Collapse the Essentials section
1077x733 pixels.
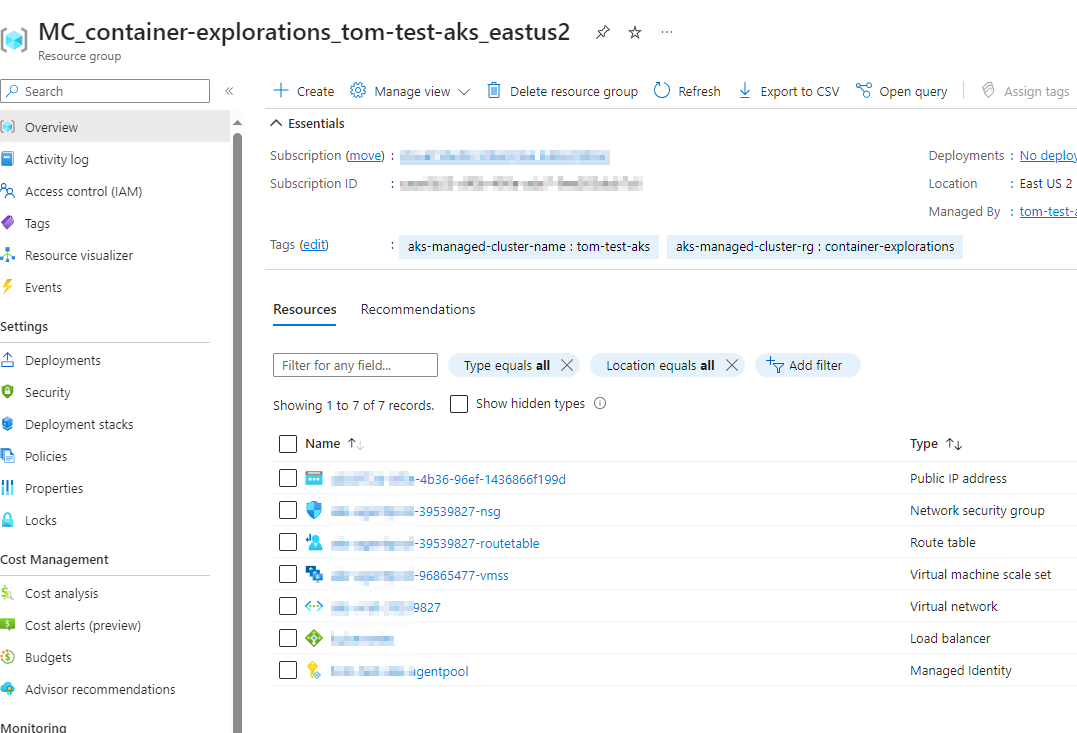click(276, 122)
